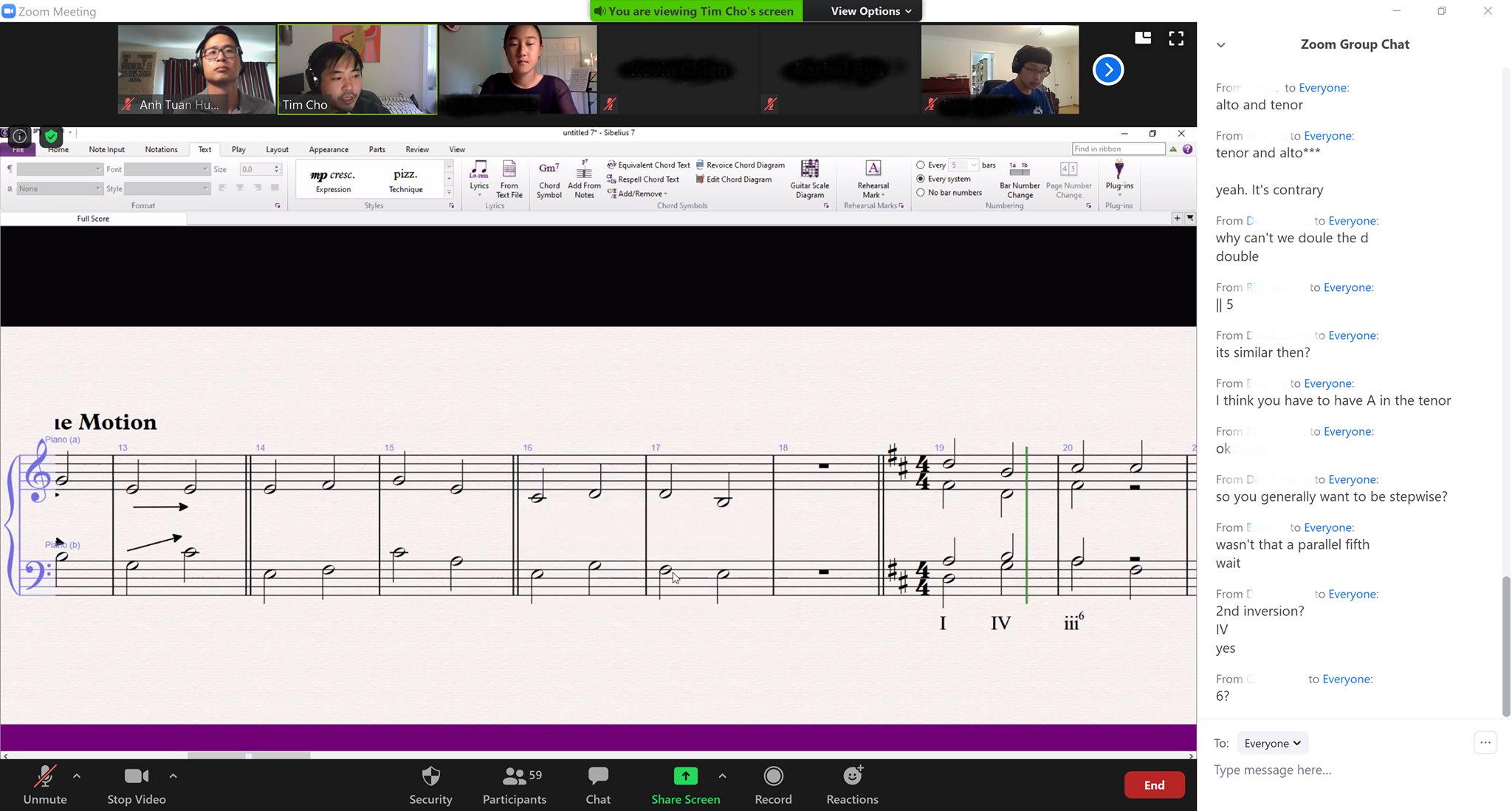
Task: Open Guitar Scale Diagram
Action: 810,179
